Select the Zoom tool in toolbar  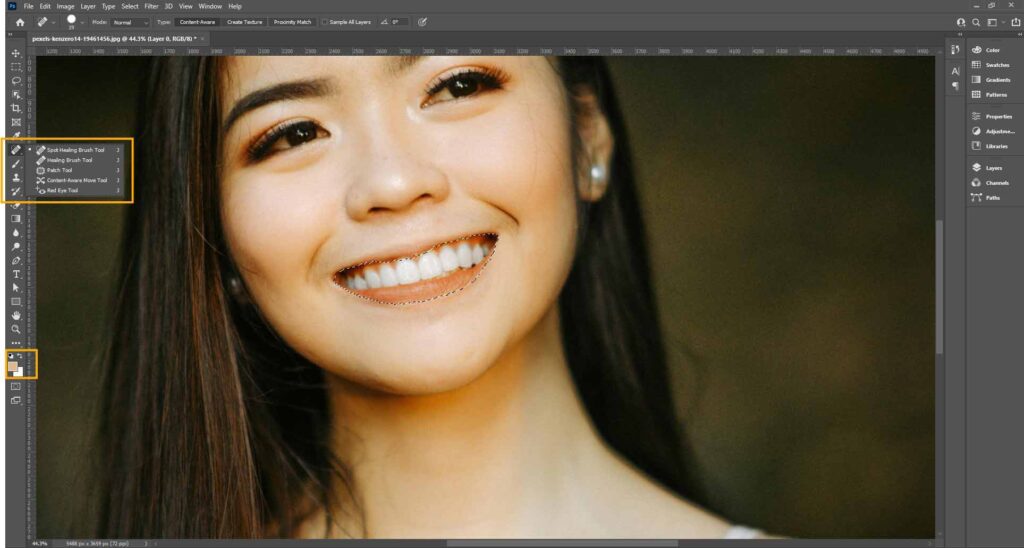pyautogui.click(x=16, y=329)
